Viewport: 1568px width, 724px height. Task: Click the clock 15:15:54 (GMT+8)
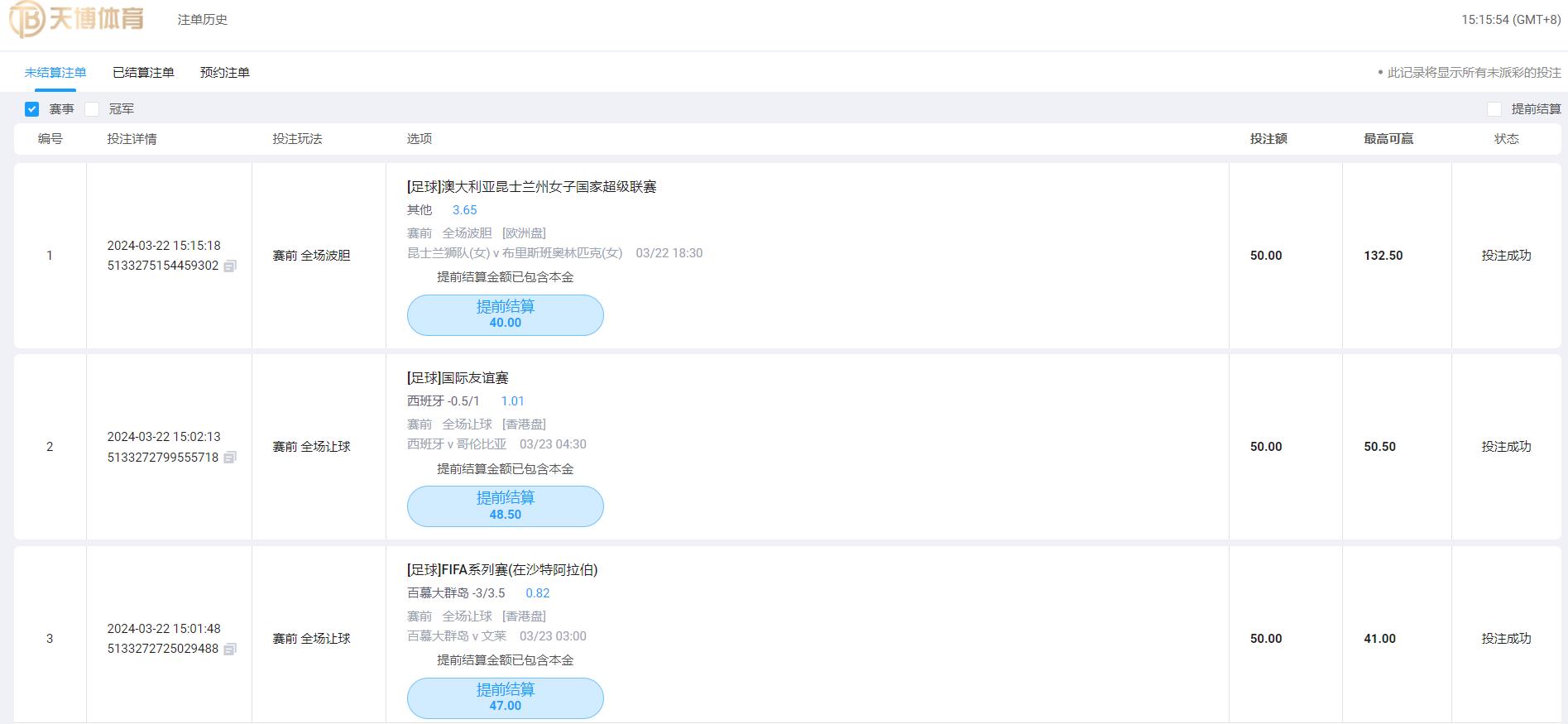coord(1511,20)
